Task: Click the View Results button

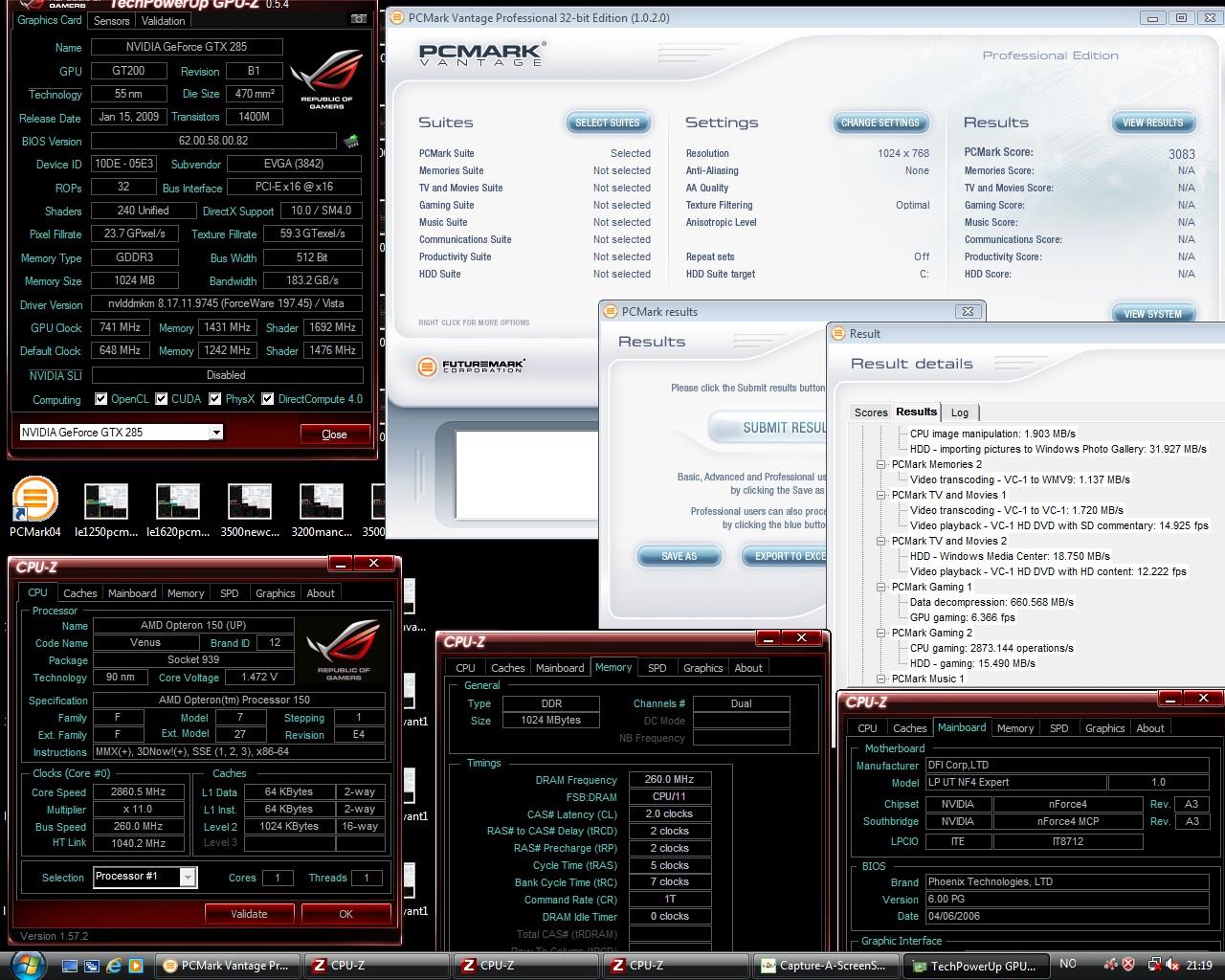Action: [1153, 122]
